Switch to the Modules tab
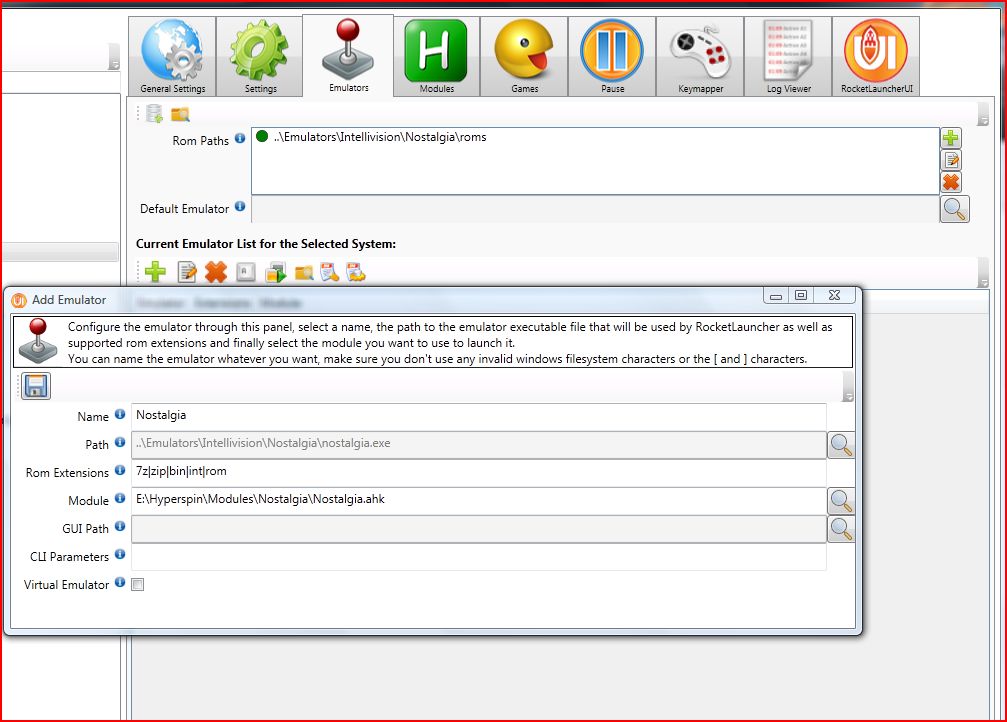 pyautogui.click(x=436, y=57)
